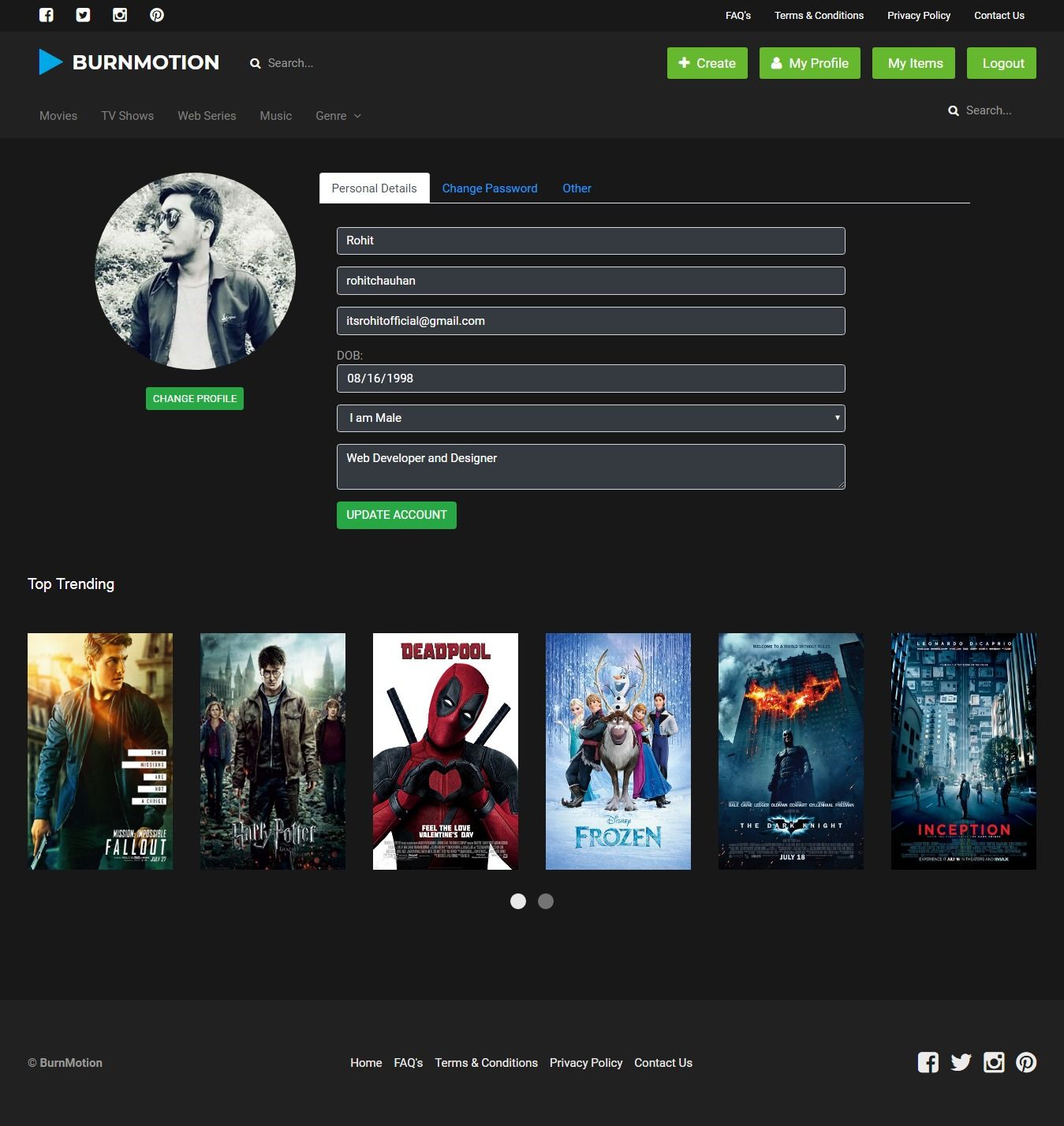Click the bio textarea Web Developer and Designer

(591, 467)
